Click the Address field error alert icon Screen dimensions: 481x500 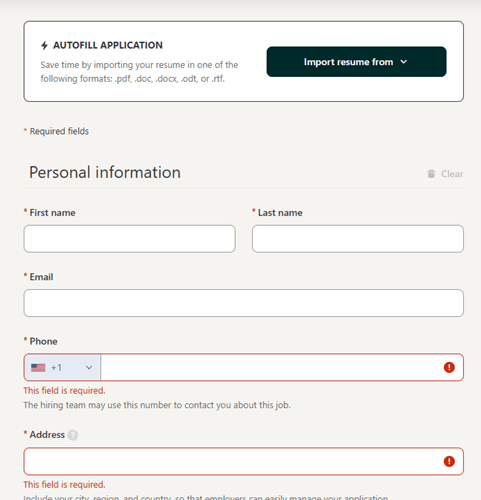[x=449, y=461]
